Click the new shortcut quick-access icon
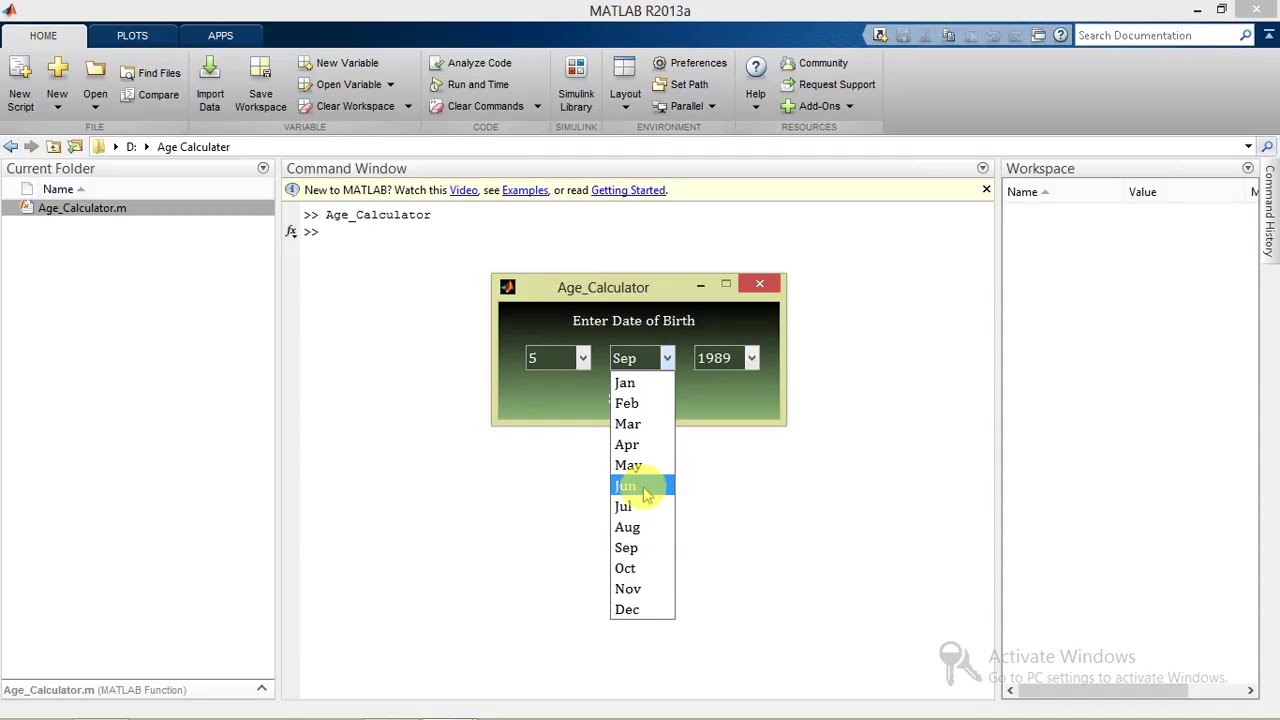This screenshot has width=1280, height=720. click(x=880, y=36)
